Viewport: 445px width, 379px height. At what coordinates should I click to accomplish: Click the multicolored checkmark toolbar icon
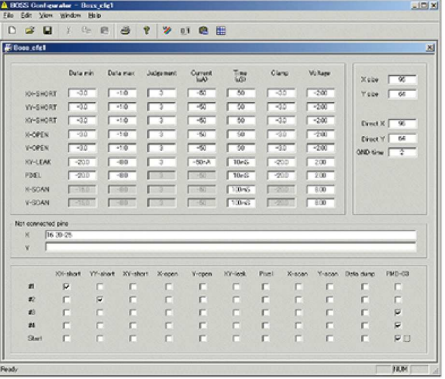167,31
